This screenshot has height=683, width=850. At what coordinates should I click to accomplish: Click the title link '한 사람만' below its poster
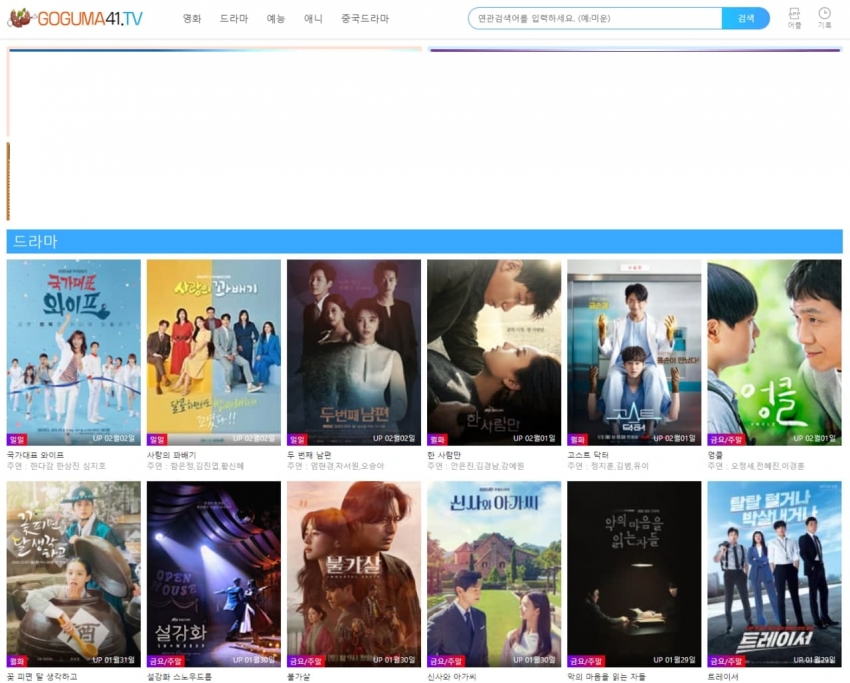[x=444, y=455]
